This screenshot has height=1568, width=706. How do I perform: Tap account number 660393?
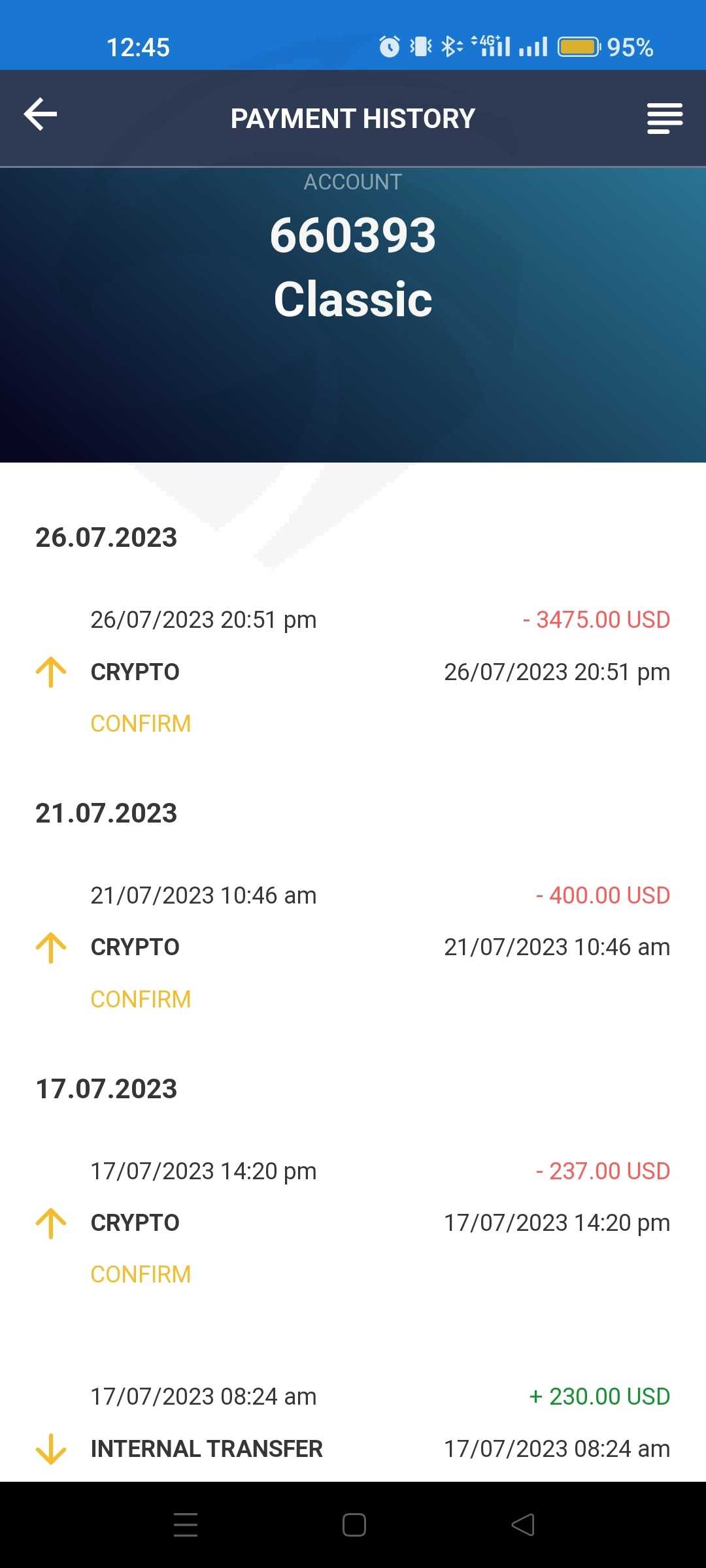coord(353,235)
